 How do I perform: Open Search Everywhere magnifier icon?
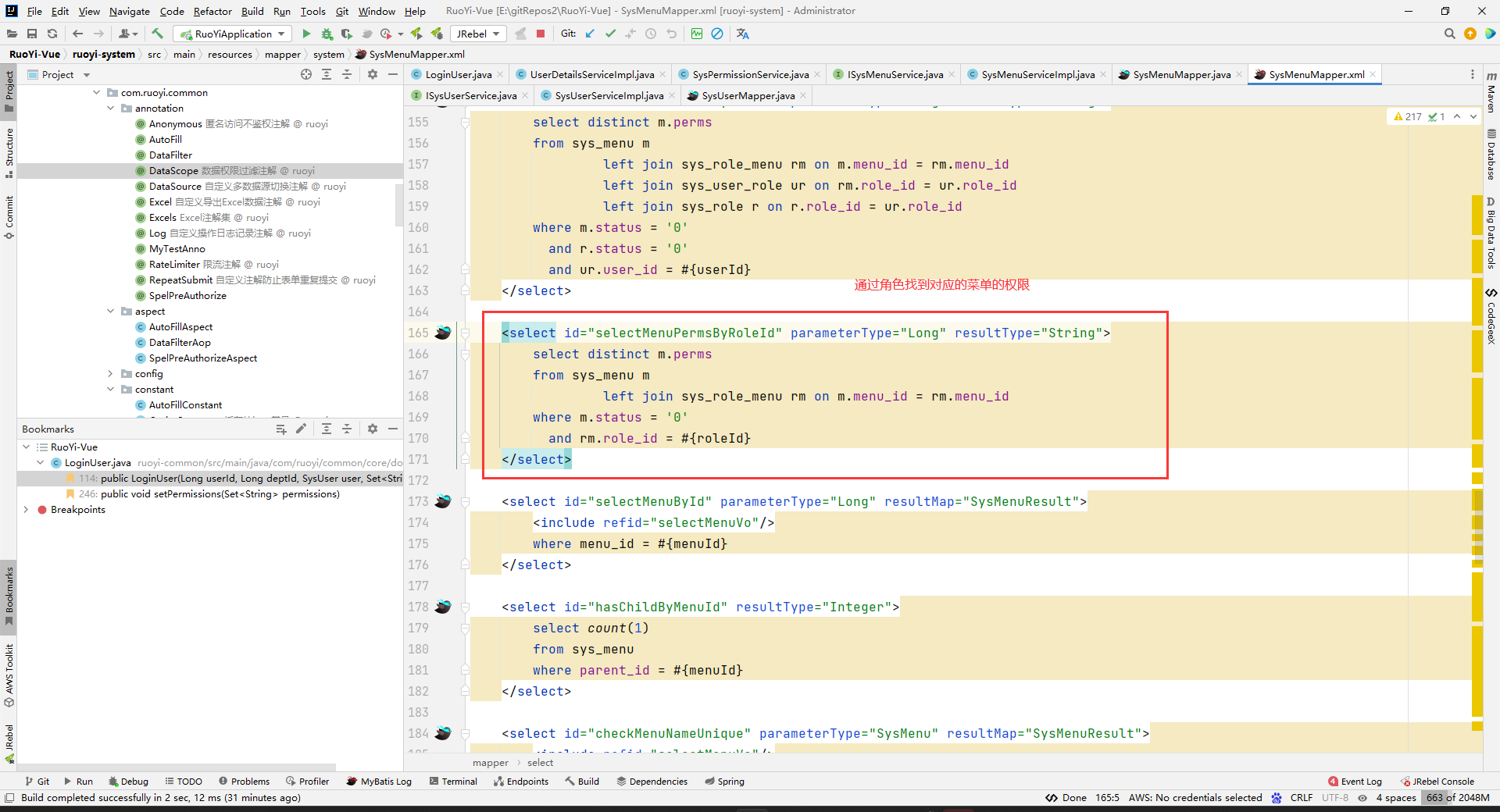pos(1450,34)
